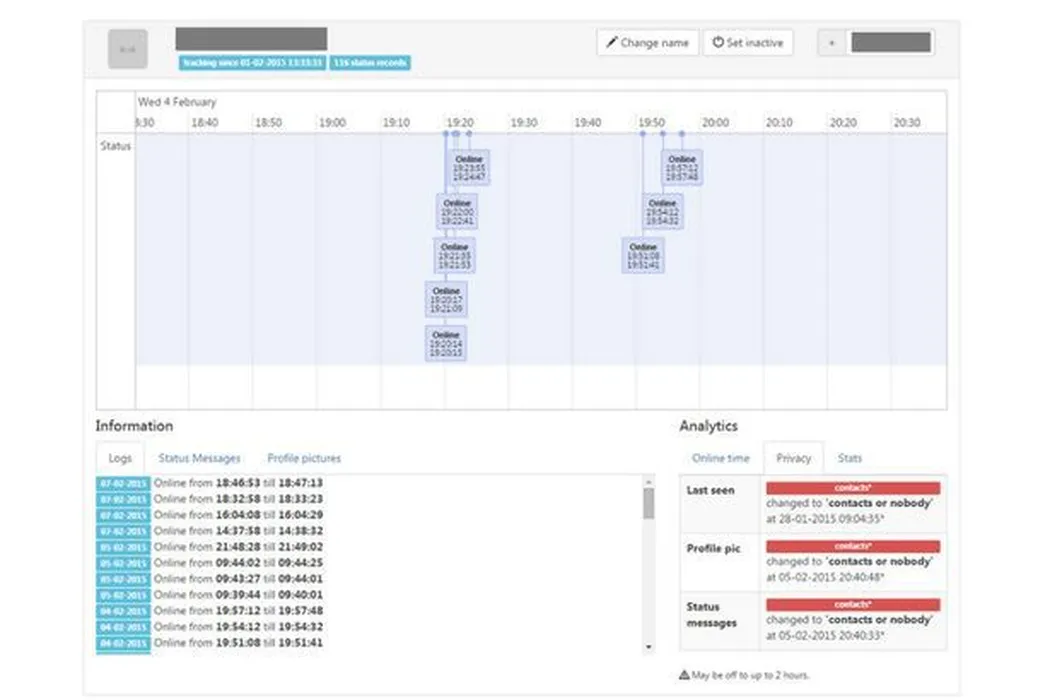
Task: Click the profile avatar thumbnail
Action: (x=128, y=49)
